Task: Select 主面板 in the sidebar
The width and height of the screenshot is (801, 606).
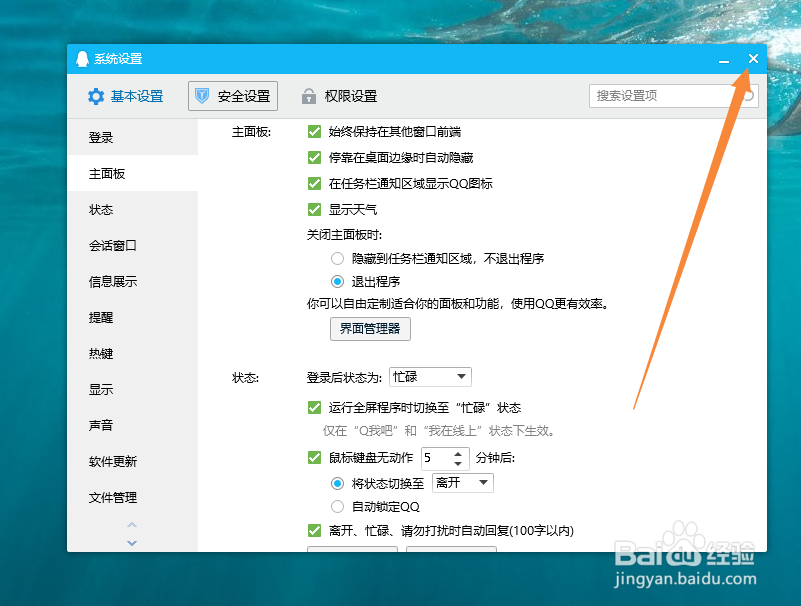Action: tap(132, 174)
